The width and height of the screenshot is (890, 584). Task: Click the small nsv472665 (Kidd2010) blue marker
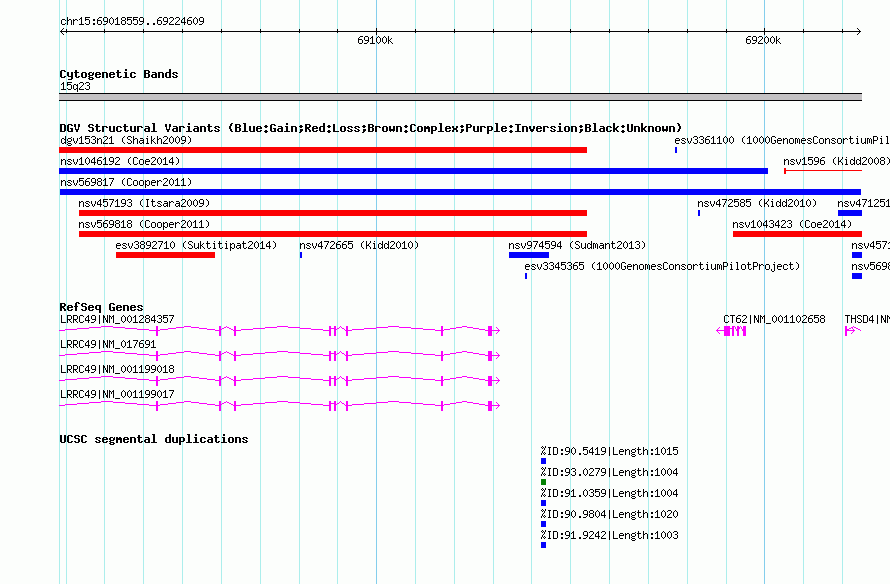pos(301,255)
